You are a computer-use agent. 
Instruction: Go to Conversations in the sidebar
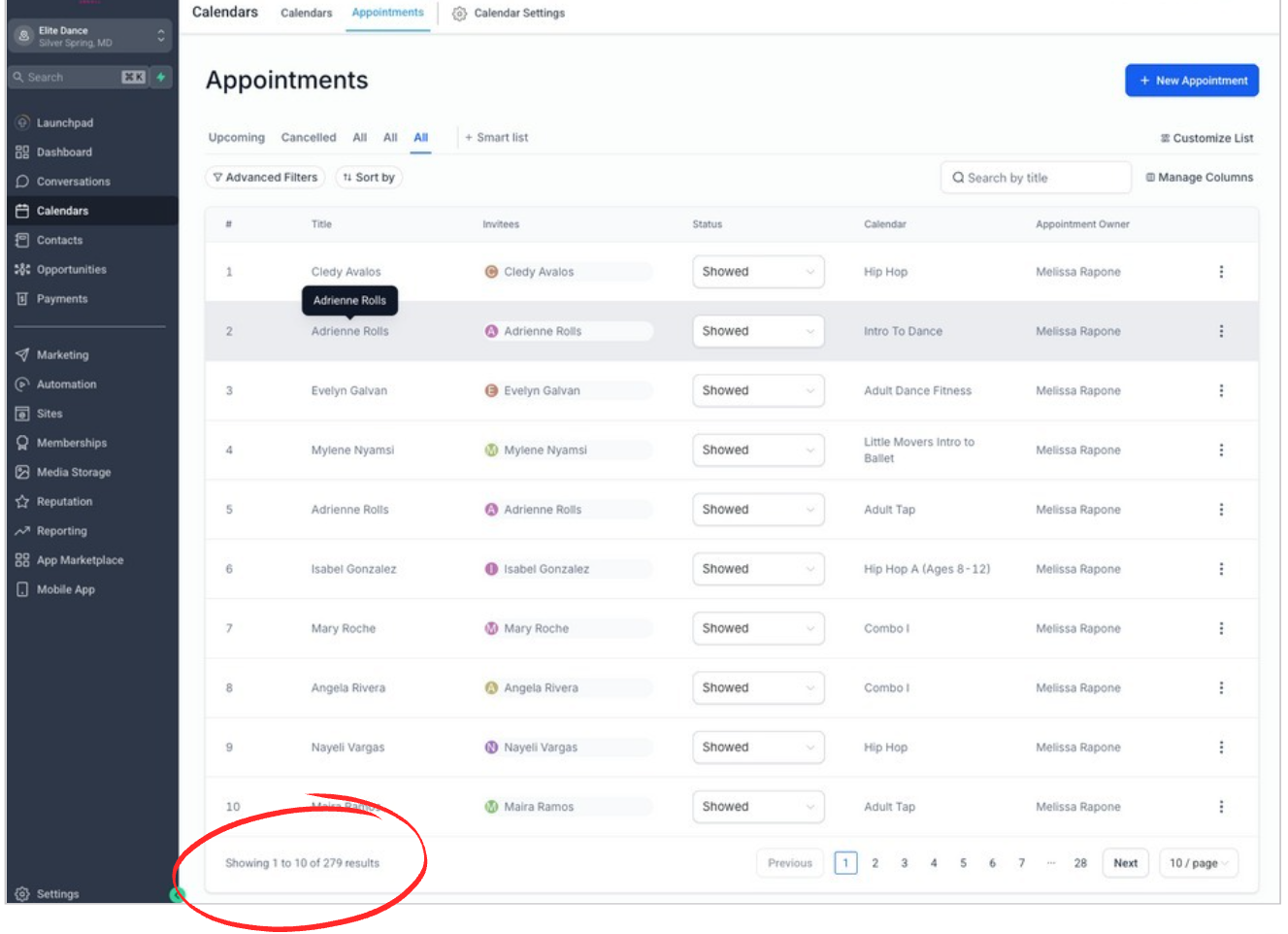point(73,182)
